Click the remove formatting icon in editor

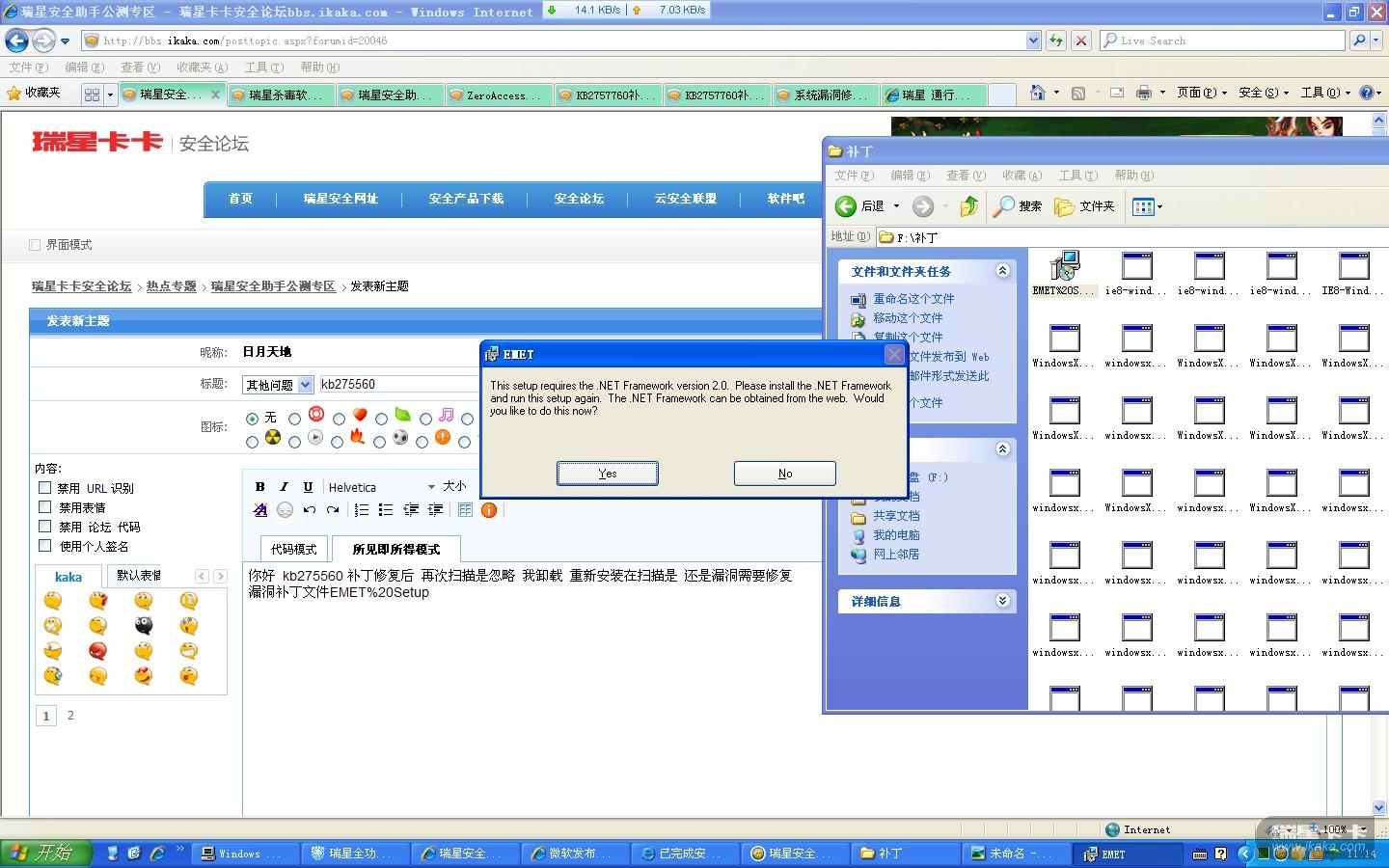(260, 510)
